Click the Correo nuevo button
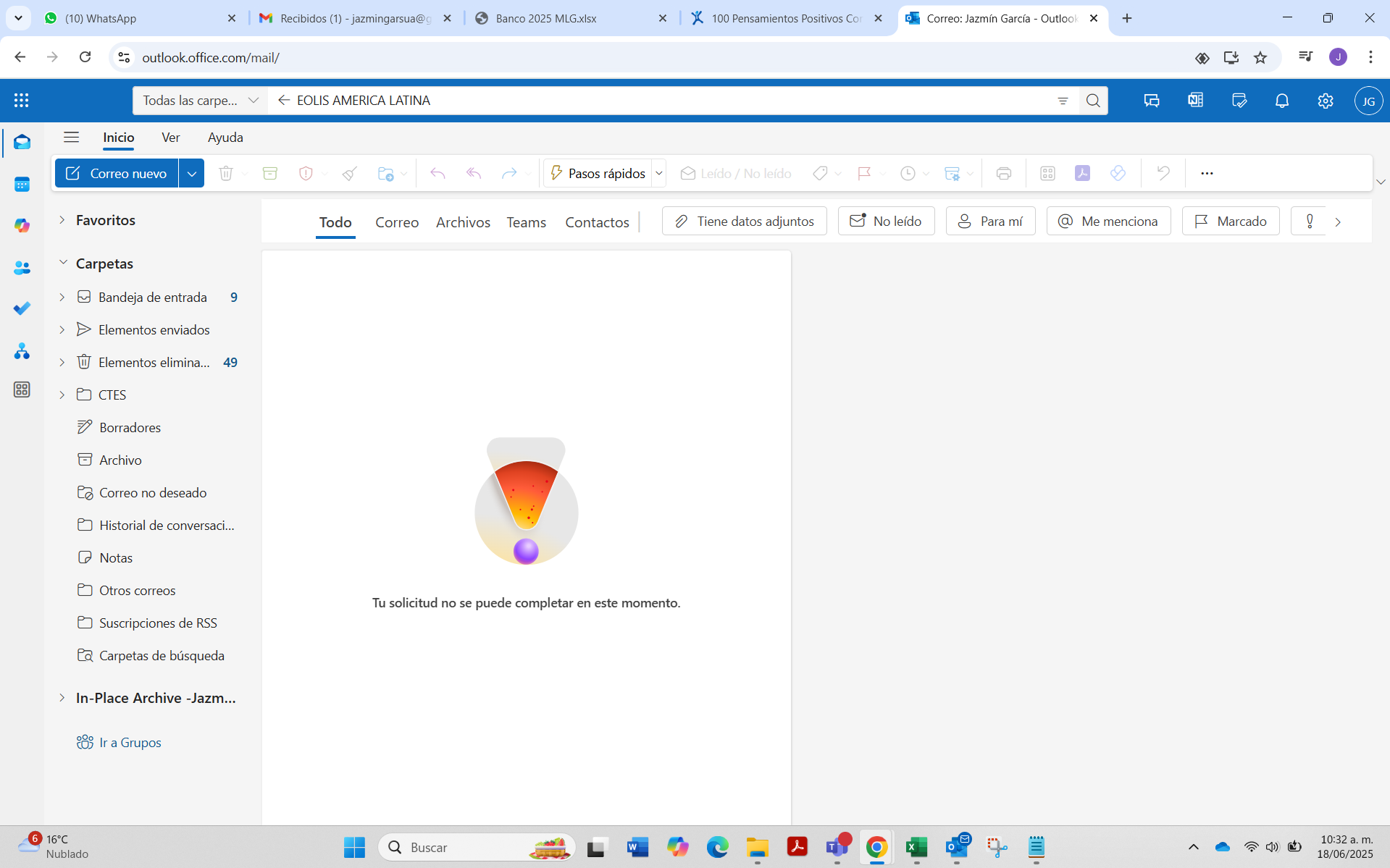1390x868 pixels. (117, 174)
